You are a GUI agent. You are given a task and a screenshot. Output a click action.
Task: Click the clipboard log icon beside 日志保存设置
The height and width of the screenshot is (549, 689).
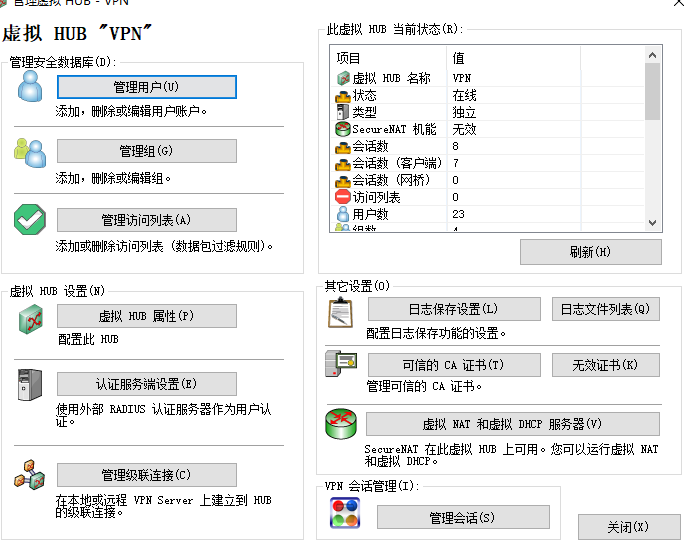point(341,313)
